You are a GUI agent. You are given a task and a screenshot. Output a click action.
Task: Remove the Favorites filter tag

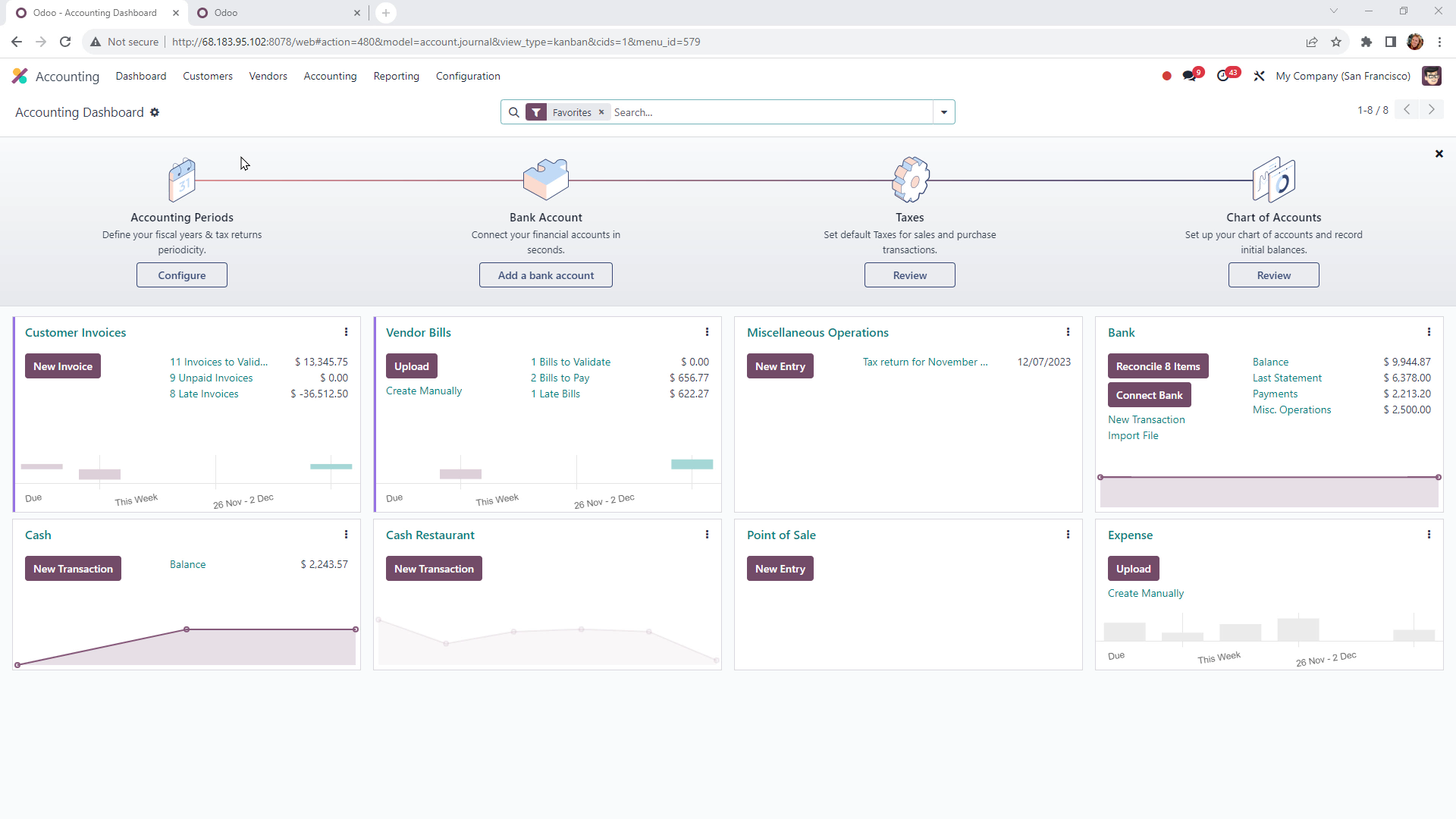pyautogui.click(x=601, y=112)
